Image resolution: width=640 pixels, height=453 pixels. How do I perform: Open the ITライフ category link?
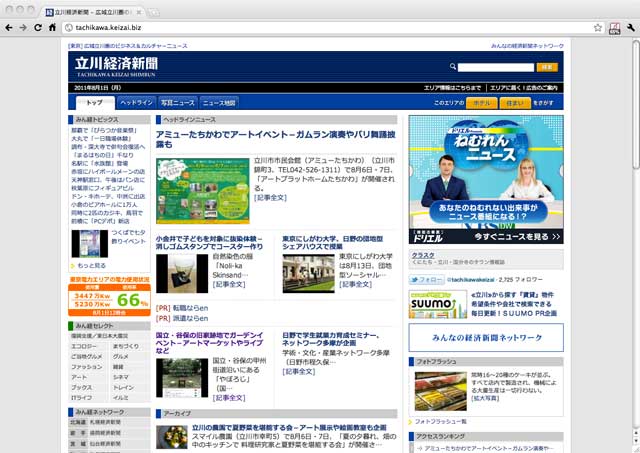tap(82, 397)
